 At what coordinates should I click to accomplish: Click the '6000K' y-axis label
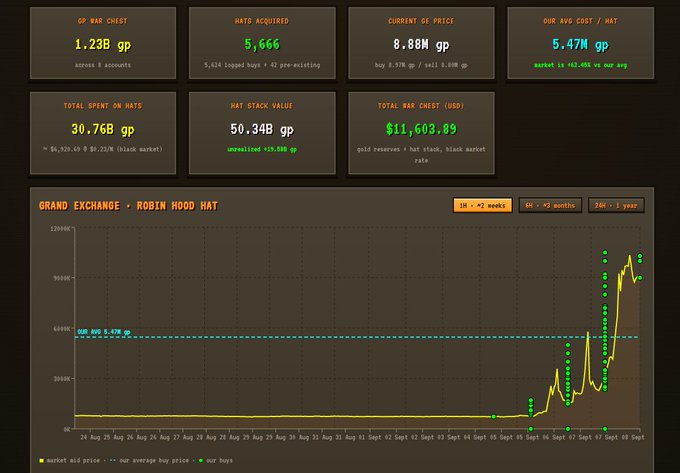coord(62,329)
